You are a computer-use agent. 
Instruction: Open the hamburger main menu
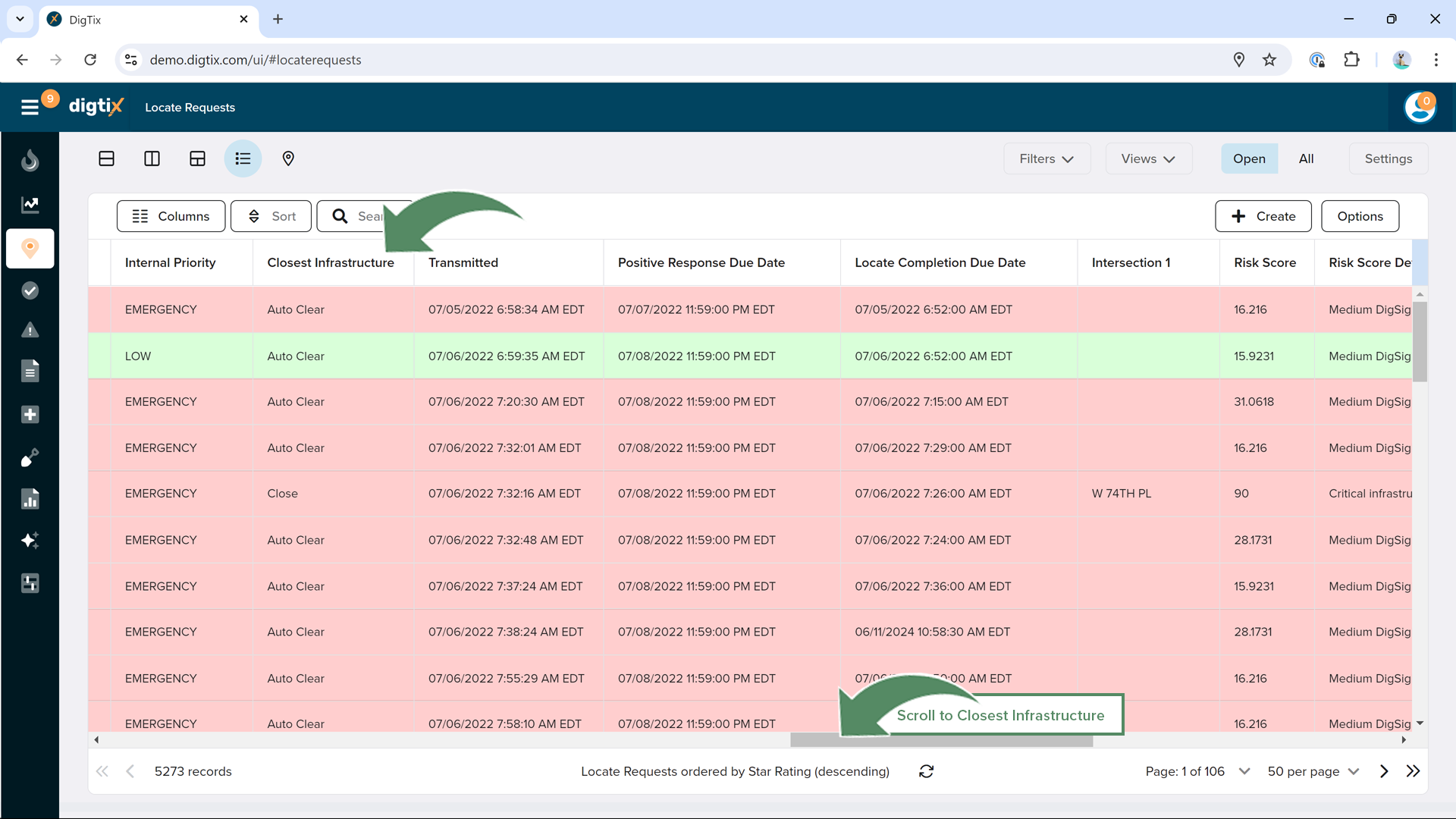click(30, 107)
